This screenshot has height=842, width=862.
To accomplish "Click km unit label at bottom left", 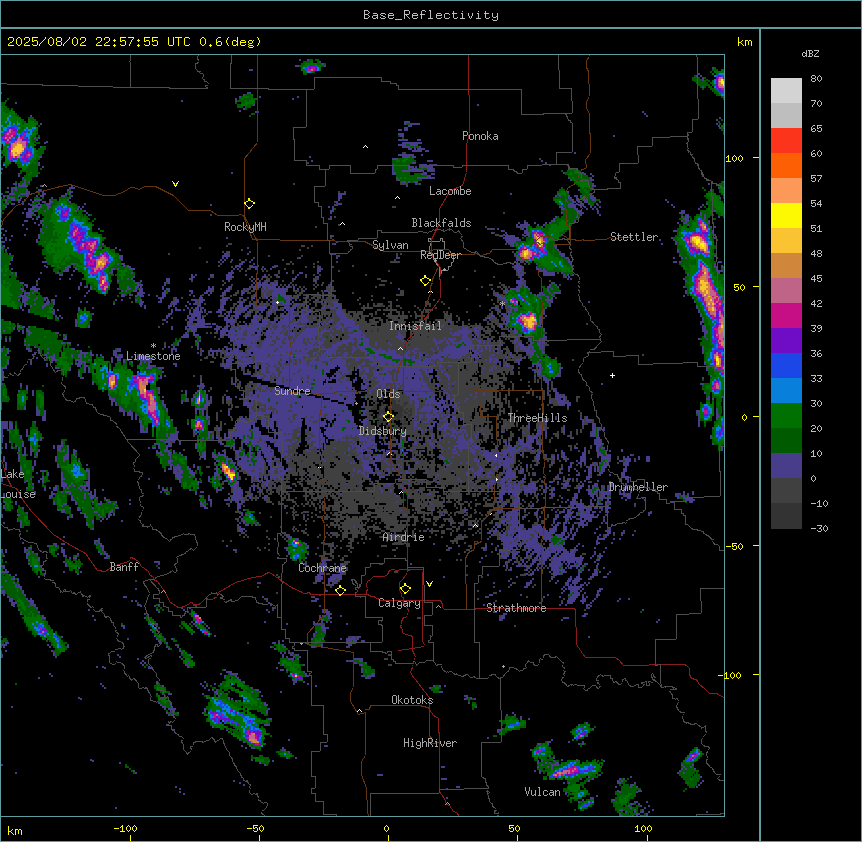I will tap(15, 831).
